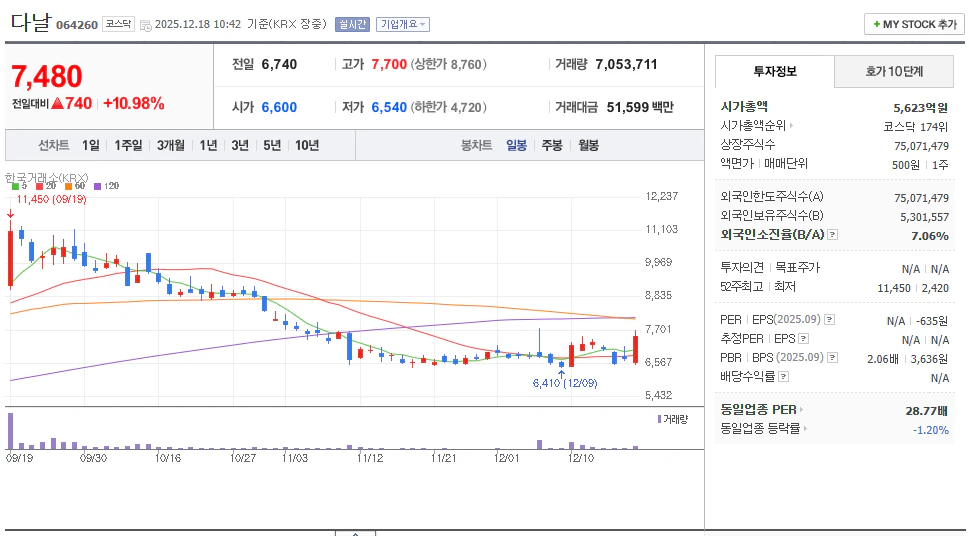The image size is (969, 536).
Task: Click the clock icon beside the date
Action: (145, 25)
